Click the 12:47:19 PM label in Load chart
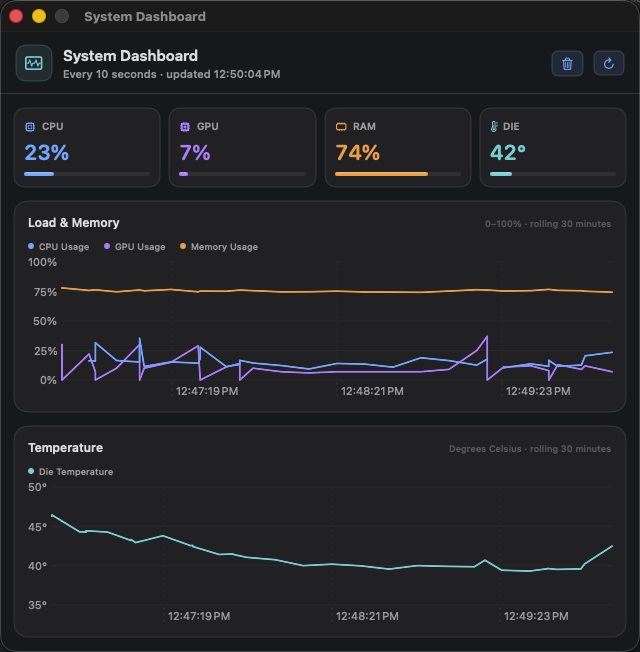This screenshot has width=640, height=652. 207,391
